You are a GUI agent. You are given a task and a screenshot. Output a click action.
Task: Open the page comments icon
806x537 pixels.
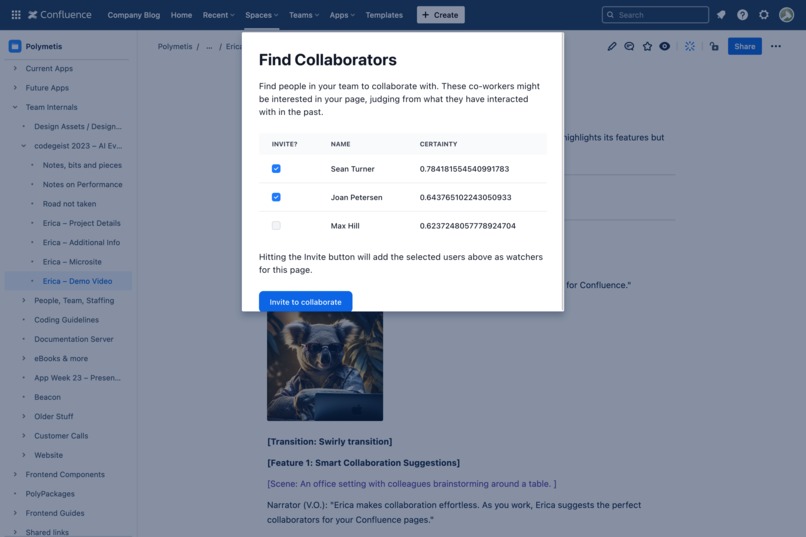[x=629, y=46]
